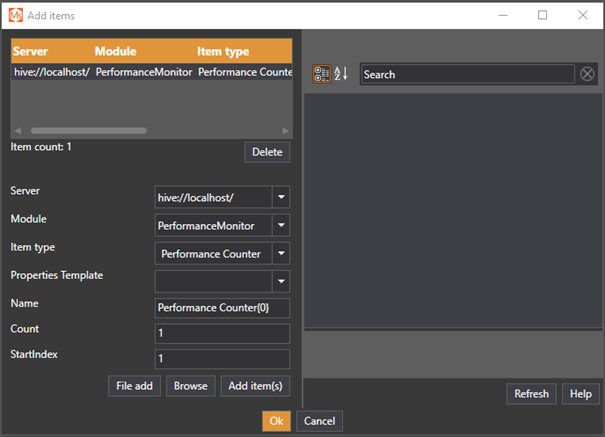Open the Properties Template dropdown
The height and width of the screenshot is (437, 605).
281,282
